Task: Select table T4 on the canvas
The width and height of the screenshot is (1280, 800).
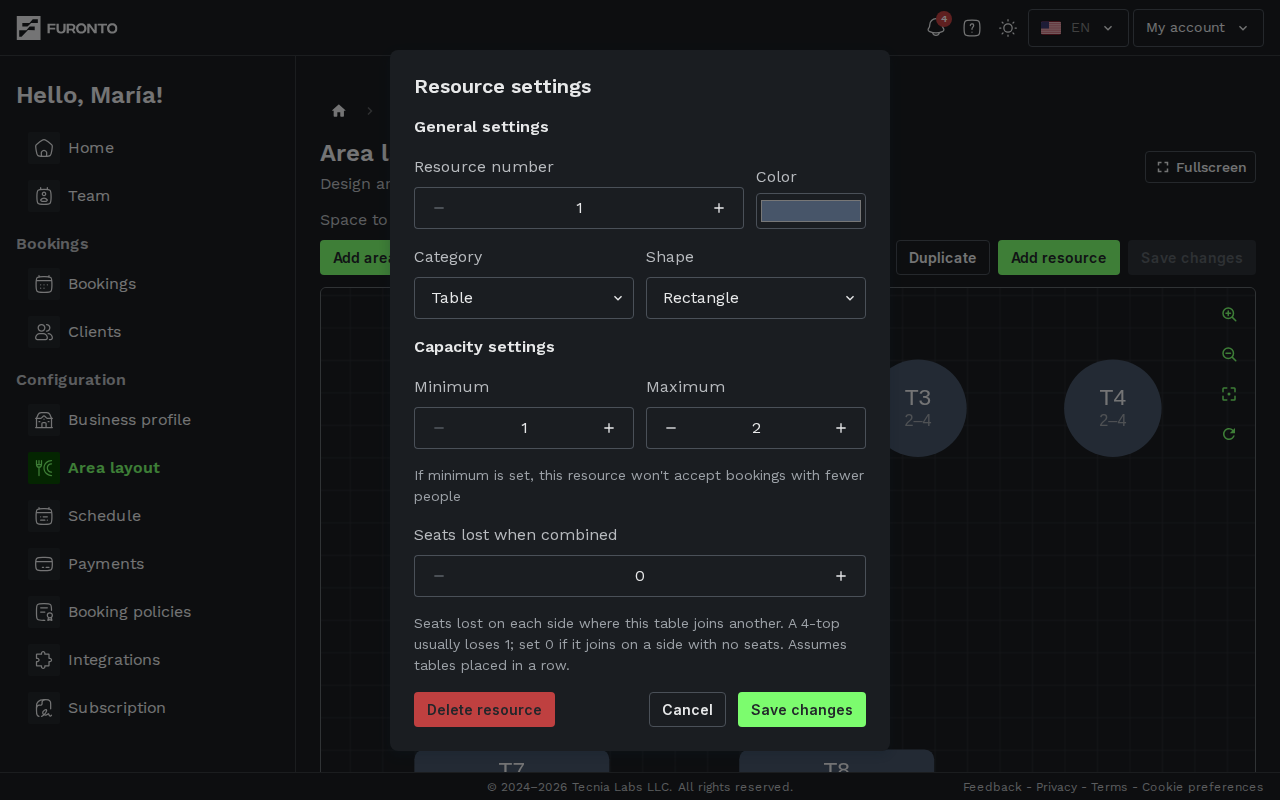Action: 1113,408
